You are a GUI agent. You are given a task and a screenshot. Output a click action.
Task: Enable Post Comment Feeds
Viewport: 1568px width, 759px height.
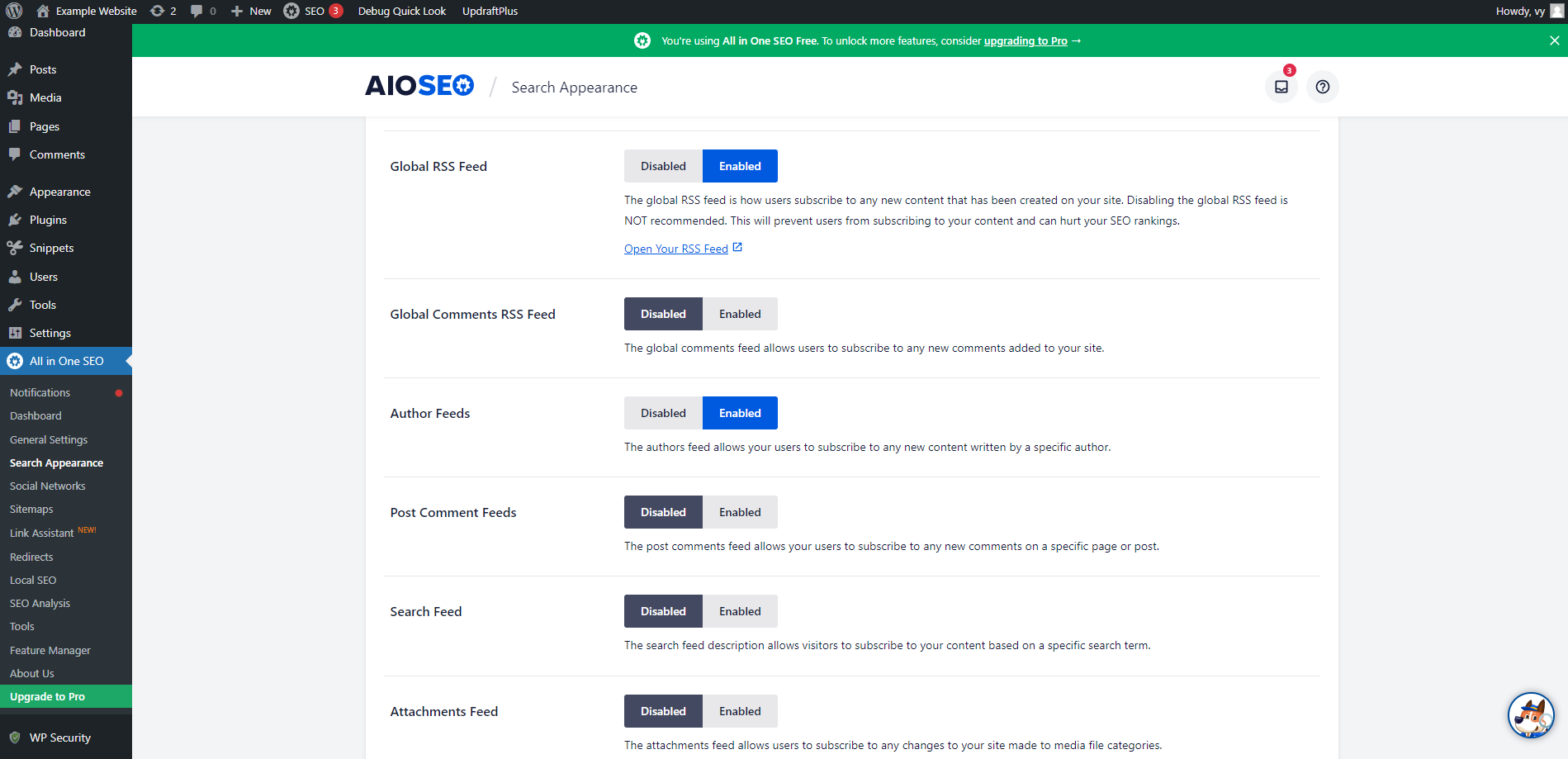[x=740, y=512]
